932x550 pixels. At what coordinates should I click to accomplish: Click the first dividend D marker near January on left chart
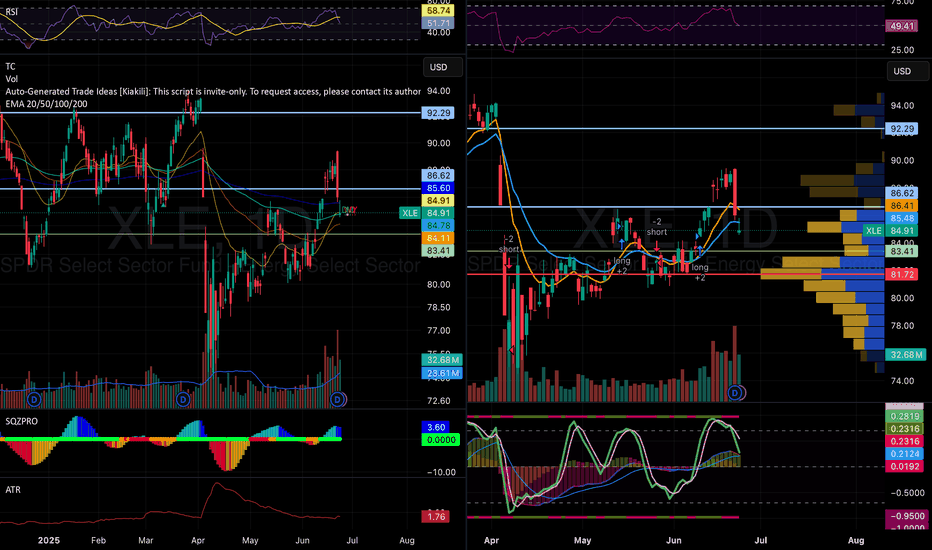pos(34,400)
